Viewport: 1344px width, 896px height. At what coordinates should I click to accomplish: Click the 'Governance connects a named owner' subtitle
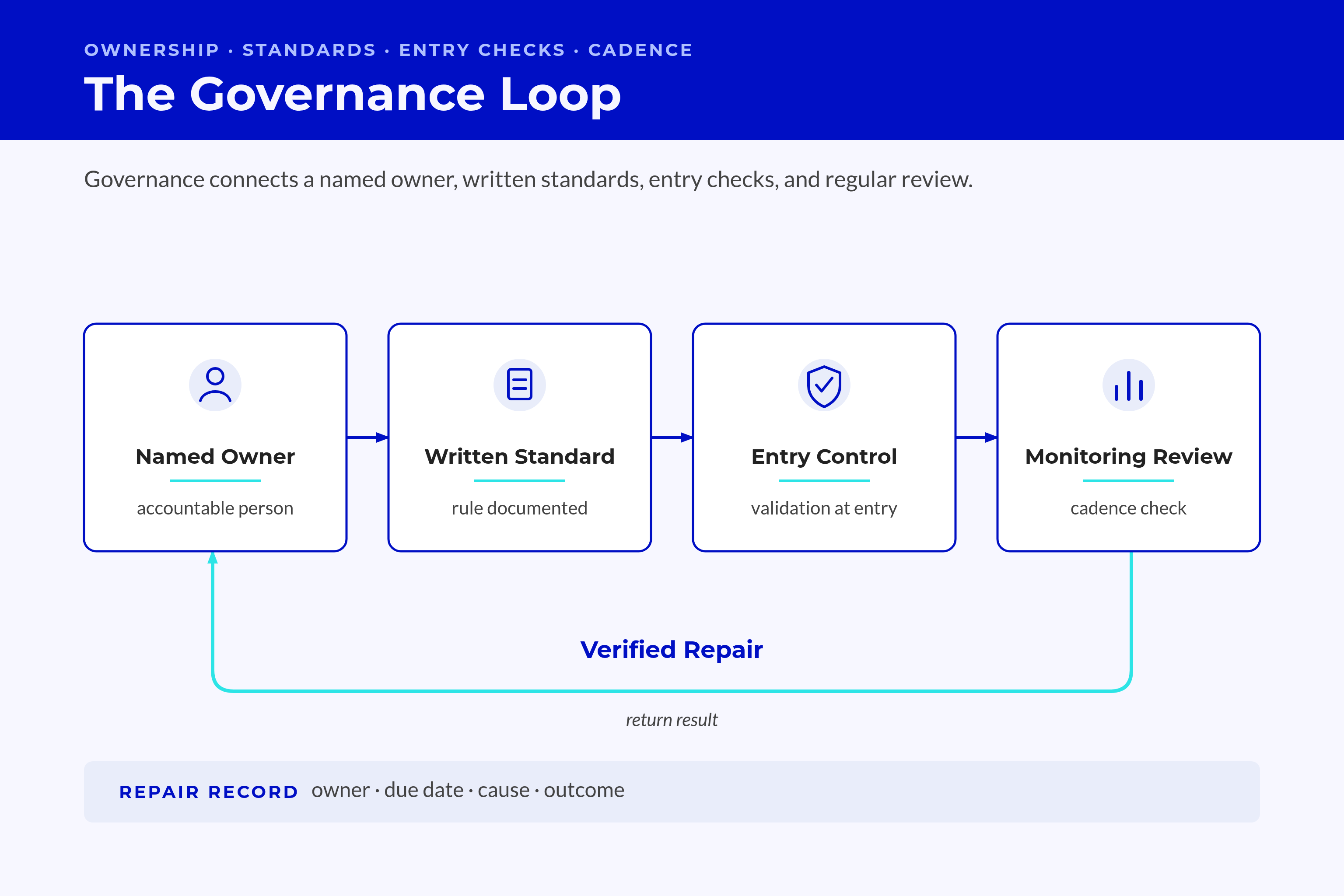[528, 180]
